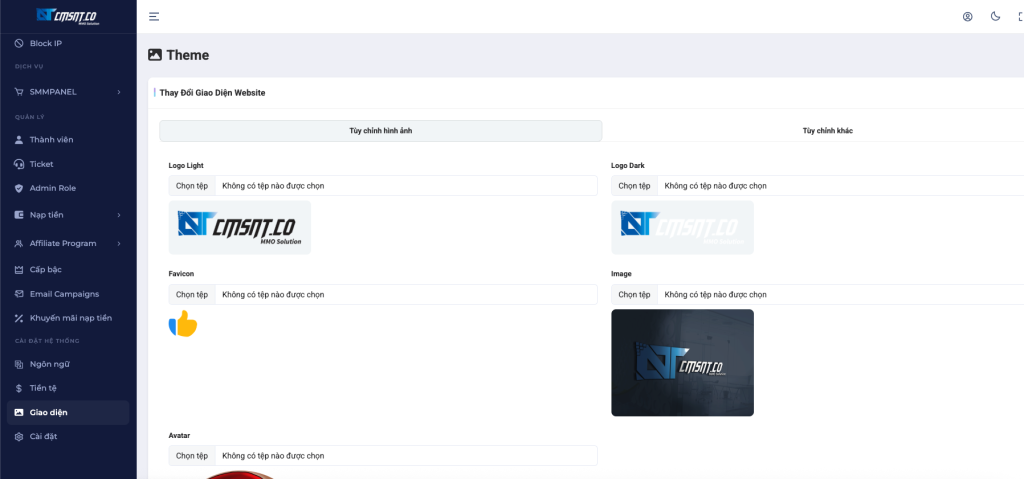Expand the SMMPANEL submenu chevron
This screenshot has width=1024, height=479.
[119, 92]
